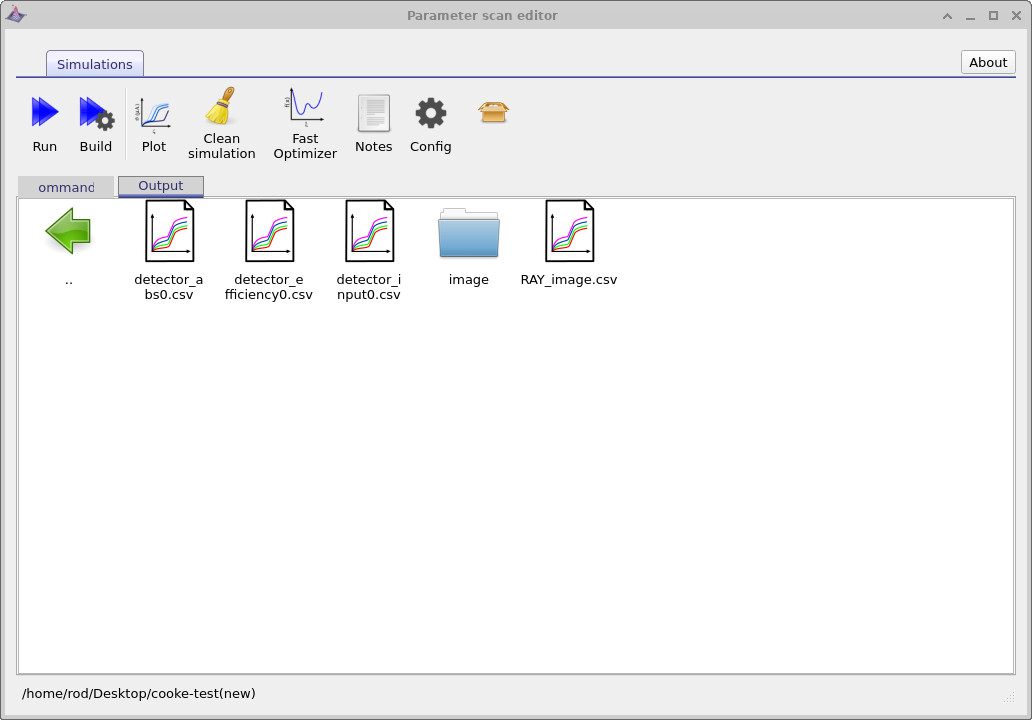Click the About button
The width and height of the screenshot is (1032, 720).
pyautogui.click(x=987, y=62)
